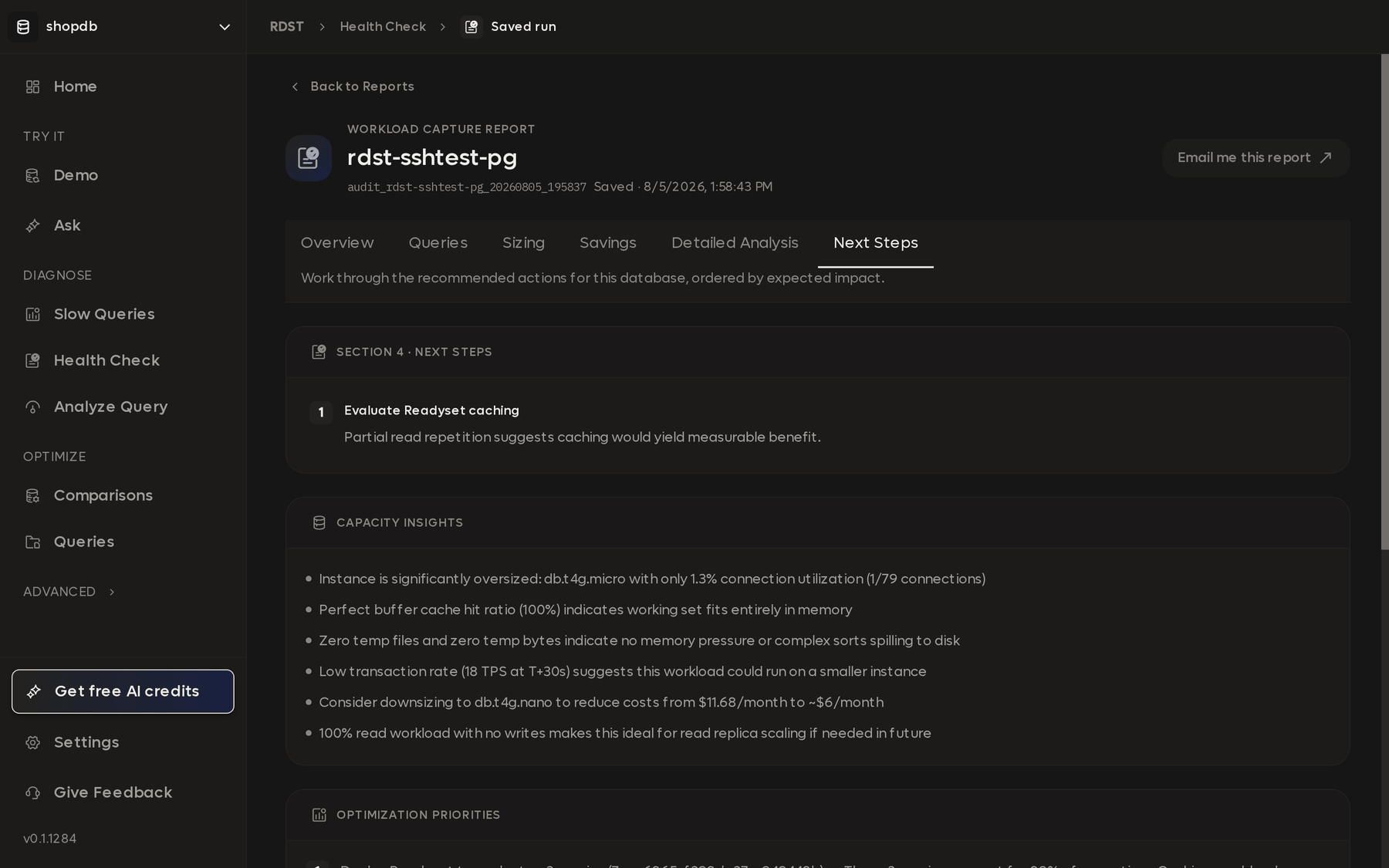Click Email me this report button
The width and height of the screenshot is (1389, 868).
tap(1256, 157)
